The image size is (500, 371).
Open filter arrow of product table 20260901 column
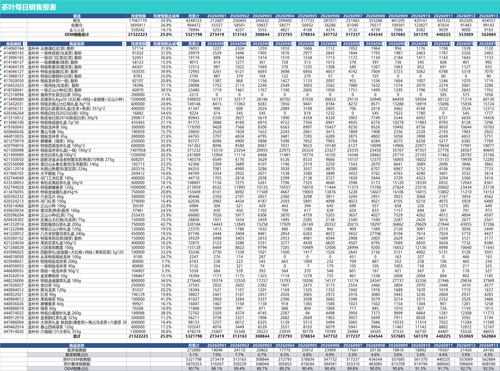pos(226,44)
